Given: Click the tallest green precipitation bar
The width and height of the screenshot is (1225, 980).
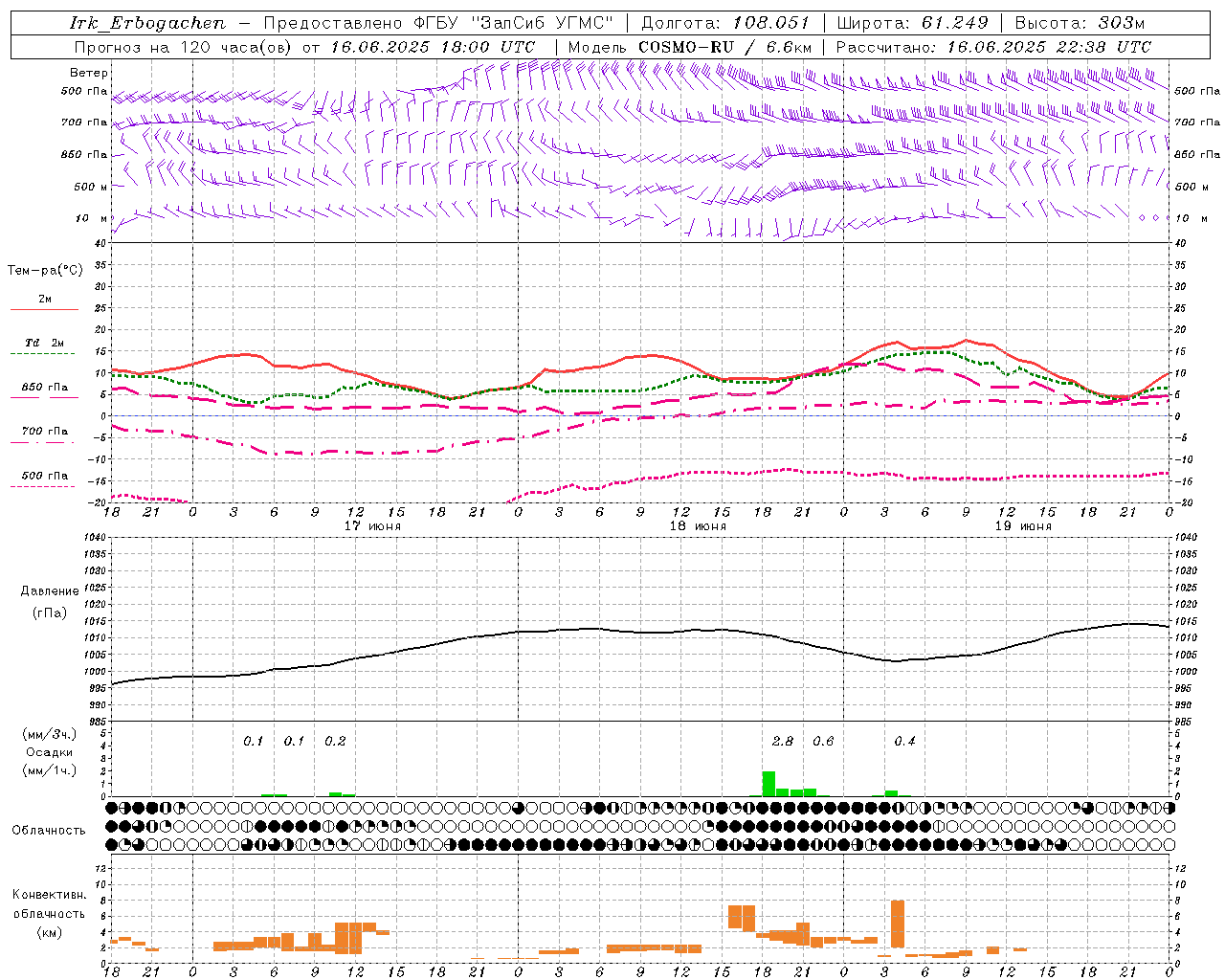Looking at the screenshot, I should point(768,784).
